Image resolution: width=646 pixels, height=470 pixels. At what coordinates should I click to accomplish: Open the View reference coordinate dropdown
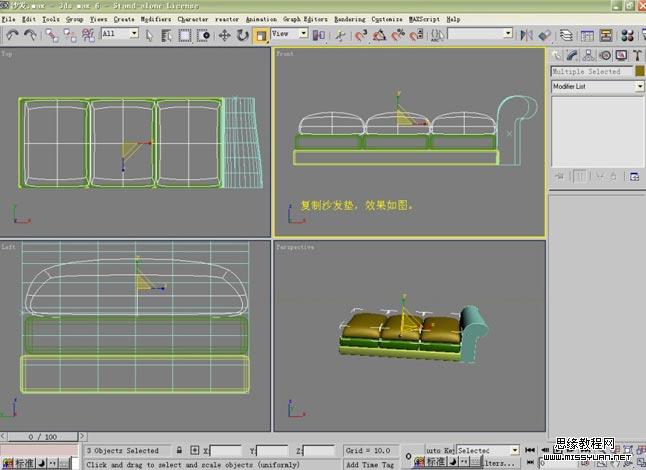(289, 34)
